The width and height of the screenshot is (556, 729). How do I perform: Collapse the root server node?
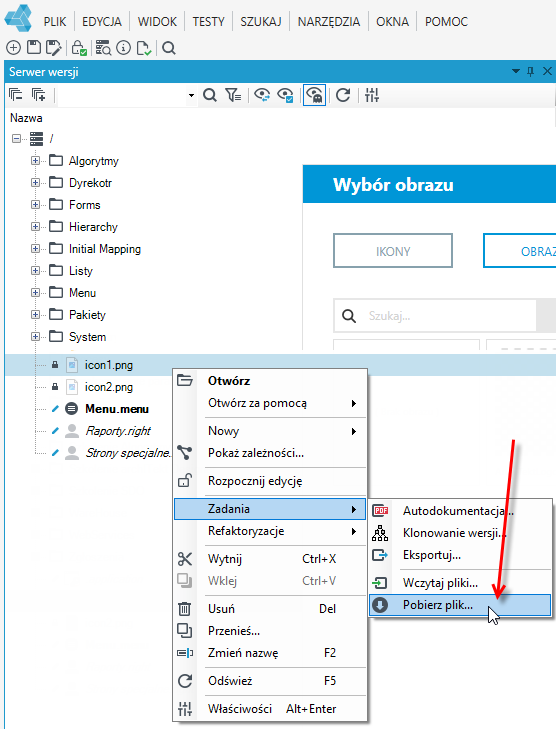click(x=16, y=138)
